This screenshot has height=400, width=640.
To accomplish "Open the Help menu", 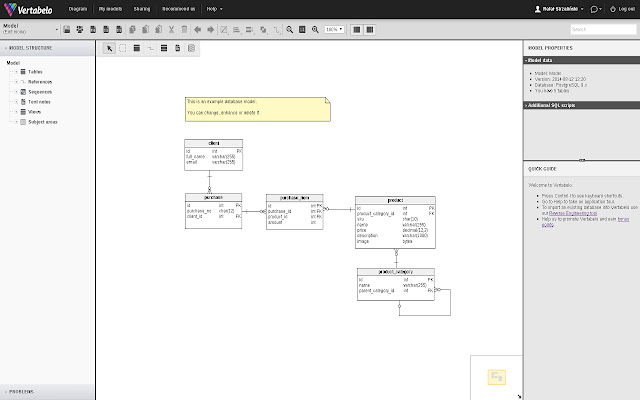I will click(x=212, y=8).
